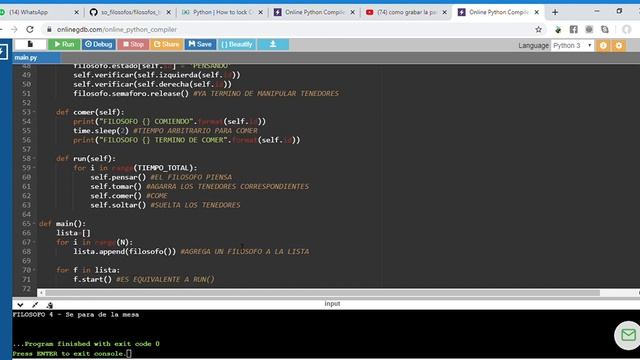Place cursor on self.tomar() at line 61

[x=116, y=187]
